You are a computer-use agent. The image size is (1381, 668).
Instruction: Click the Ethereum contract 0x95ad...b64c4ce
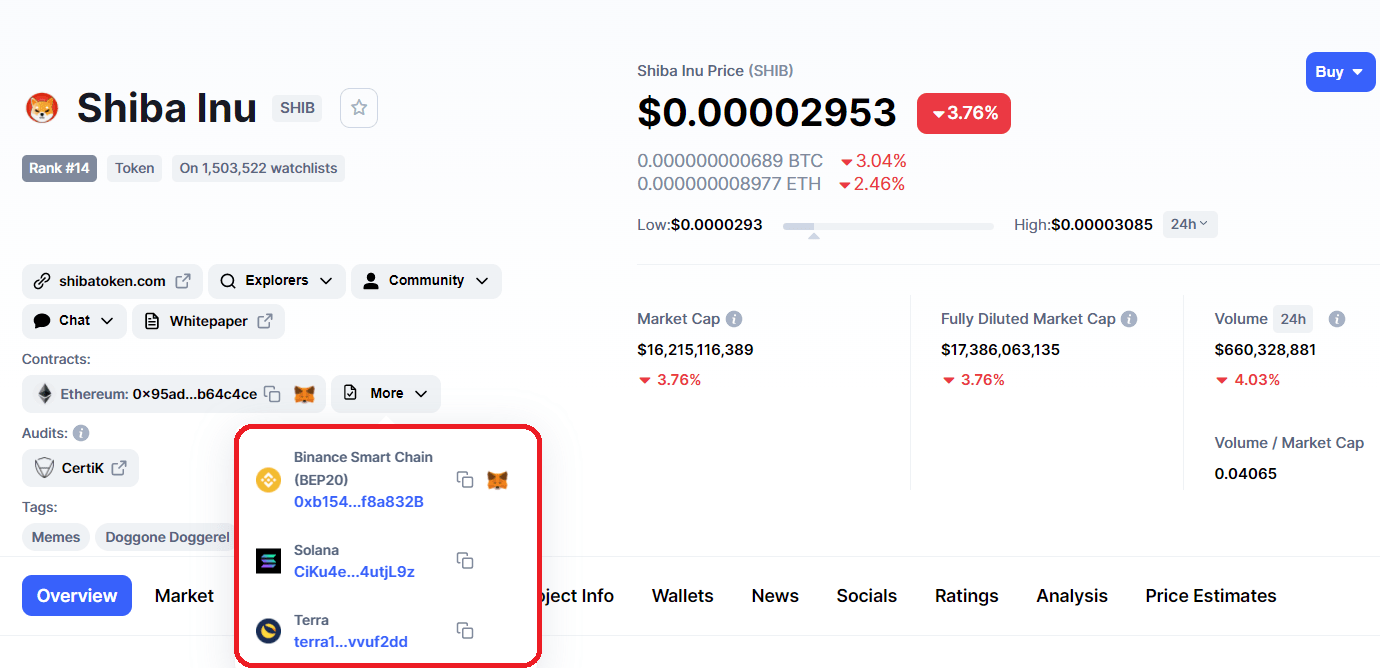(x=195, y=394)
